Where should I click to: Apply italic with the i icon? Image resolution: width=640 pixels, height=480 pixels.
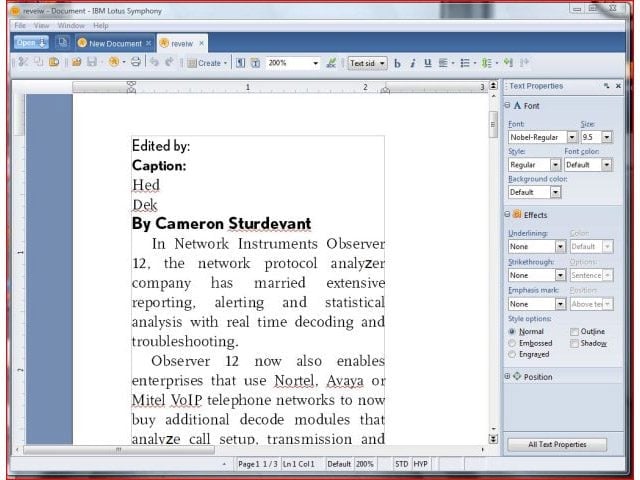point(413,63)
